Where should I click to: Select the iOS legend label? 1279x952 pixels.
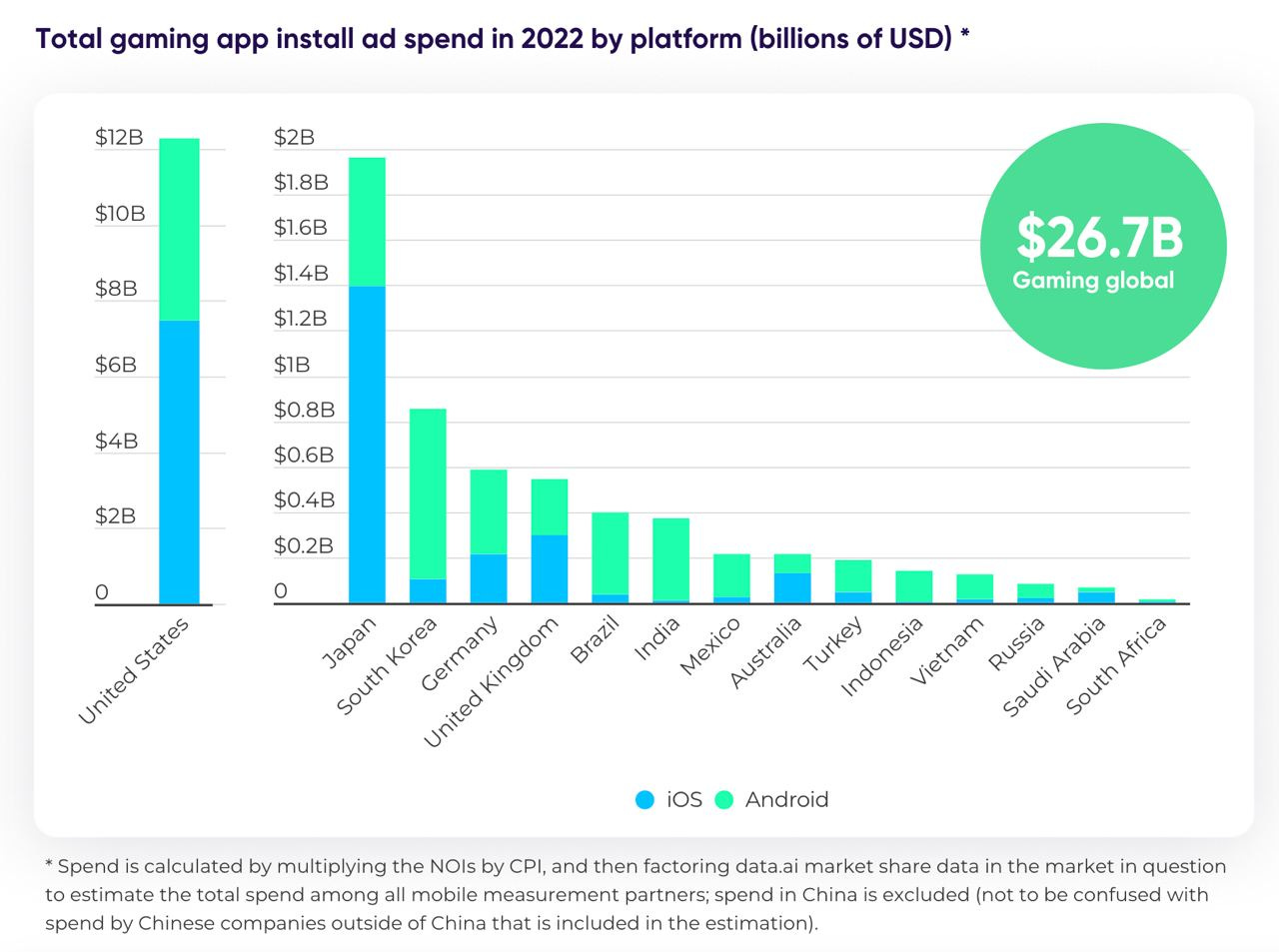[684, 800]
